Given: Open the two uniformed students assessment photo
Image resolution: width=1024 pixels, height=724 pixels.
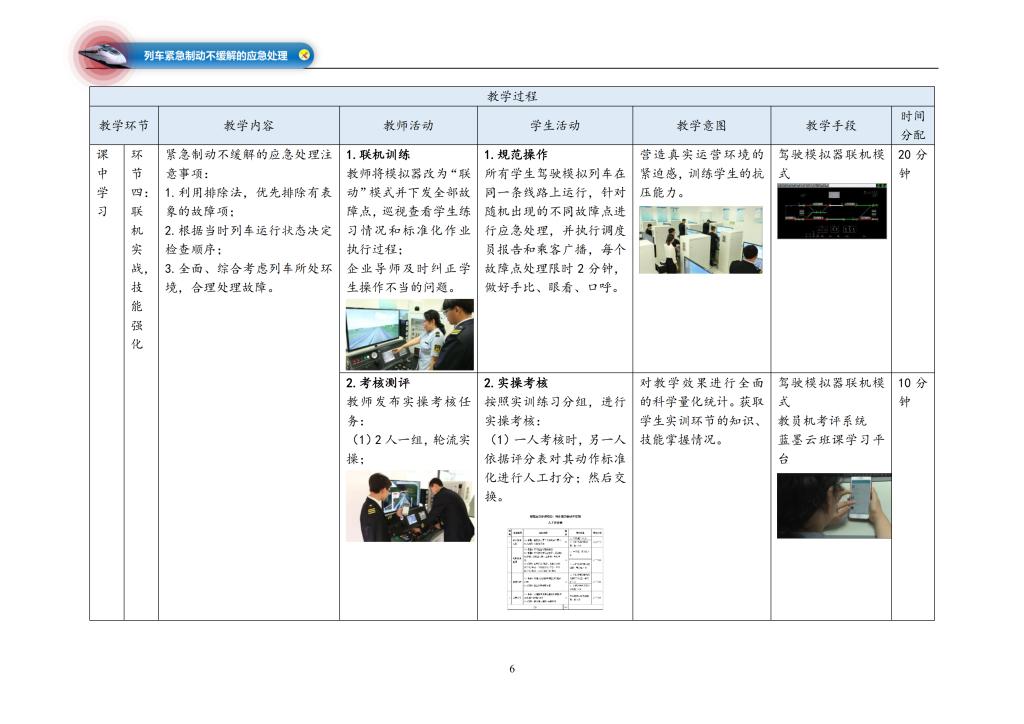Looking at the screenshot, I should pos(410,506).
